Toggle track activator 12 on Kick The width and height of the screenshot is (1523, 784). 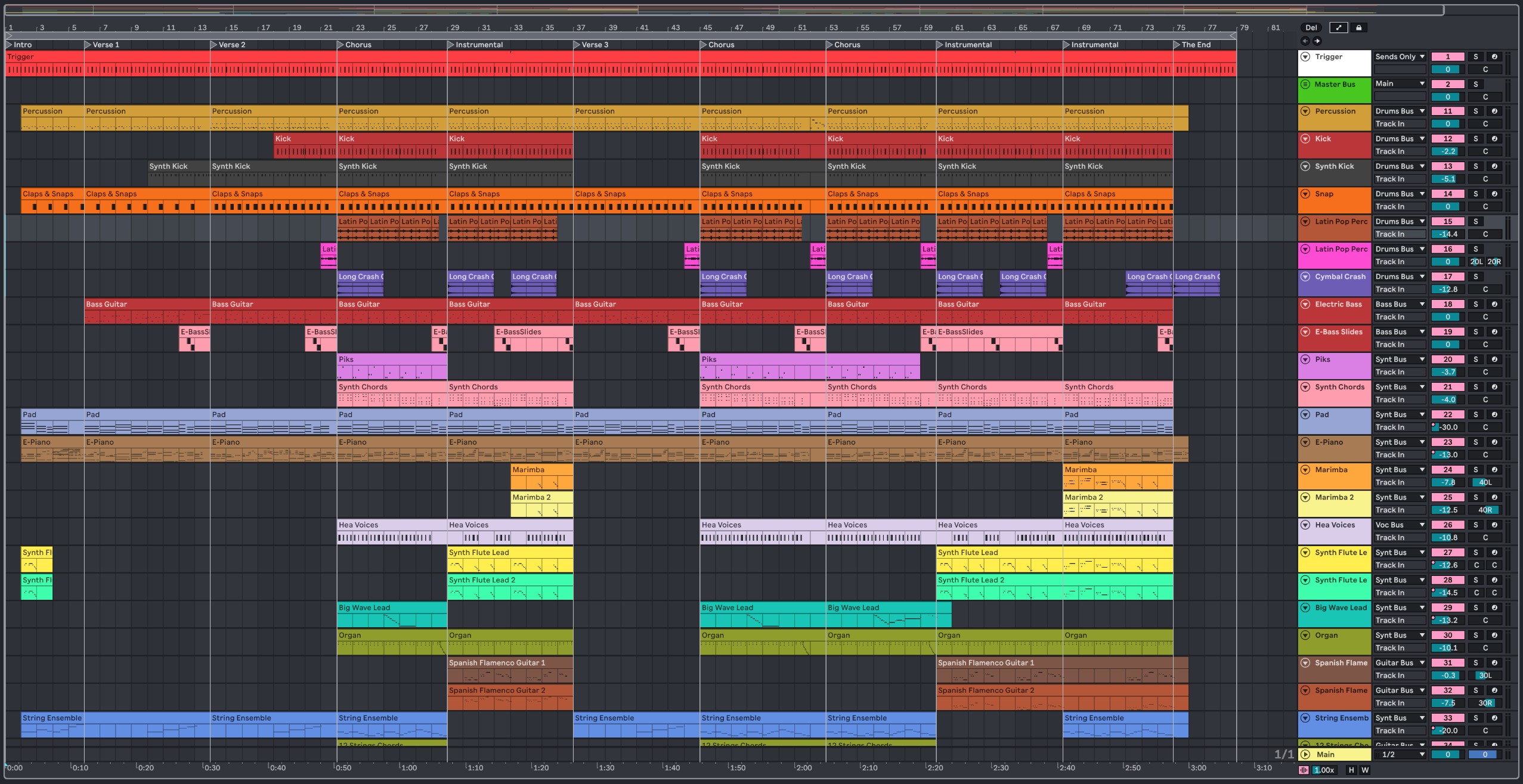pyautogui.click(x=1447, y=139)
